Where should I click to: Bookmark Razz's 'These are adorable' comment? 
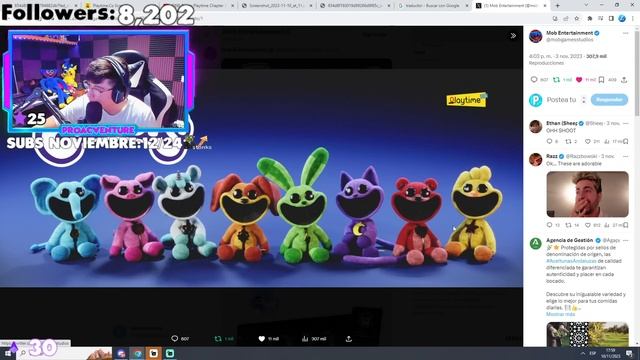tap(626, 225)
